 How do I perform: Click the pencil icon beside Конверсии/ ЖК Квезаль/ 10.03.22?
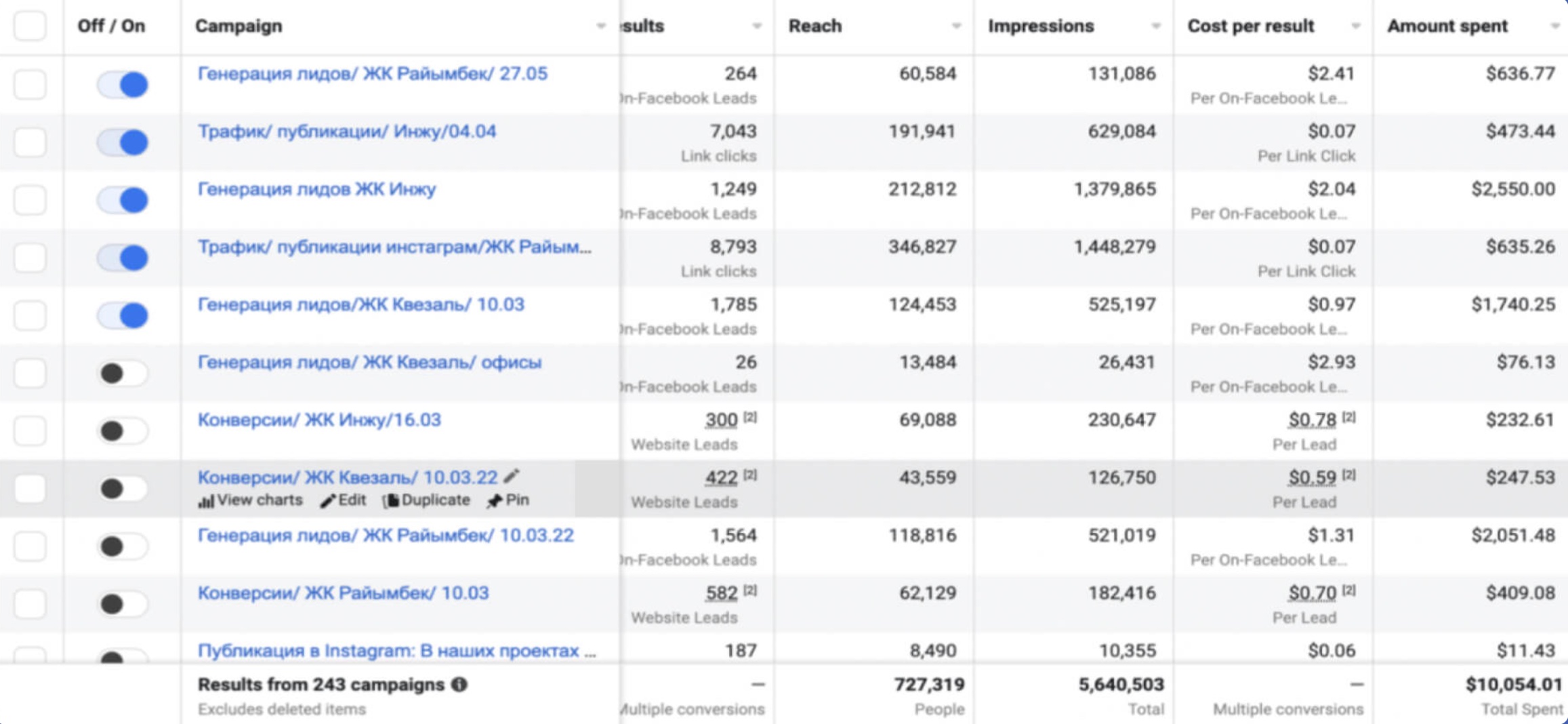pyautogui.click(x=512, y=476)
